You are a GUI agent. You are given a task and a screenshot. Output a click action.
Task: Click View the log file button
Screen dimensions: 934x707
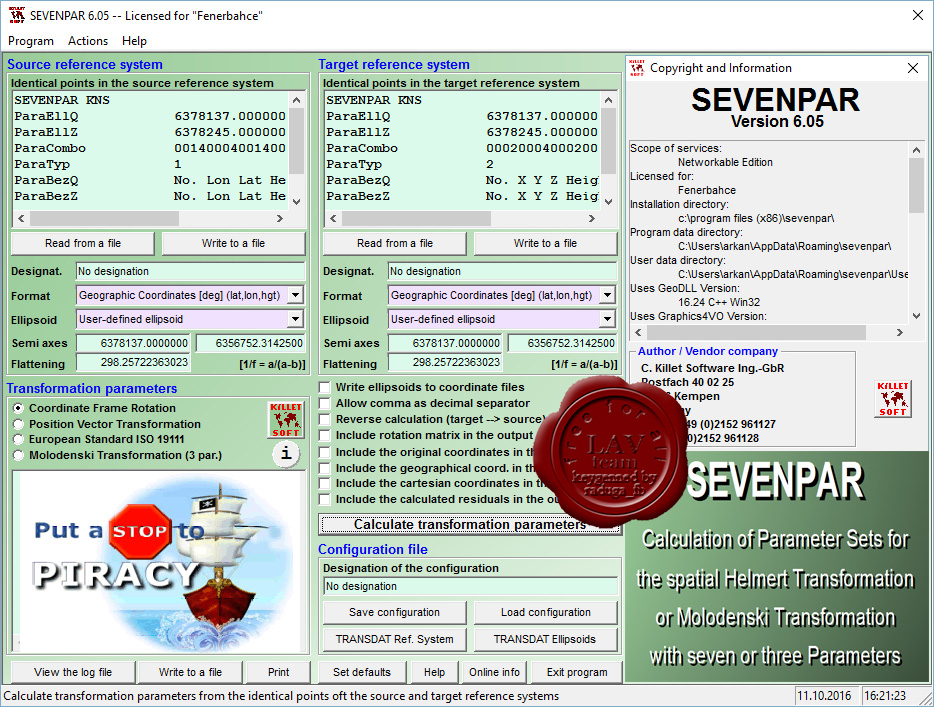73,672
